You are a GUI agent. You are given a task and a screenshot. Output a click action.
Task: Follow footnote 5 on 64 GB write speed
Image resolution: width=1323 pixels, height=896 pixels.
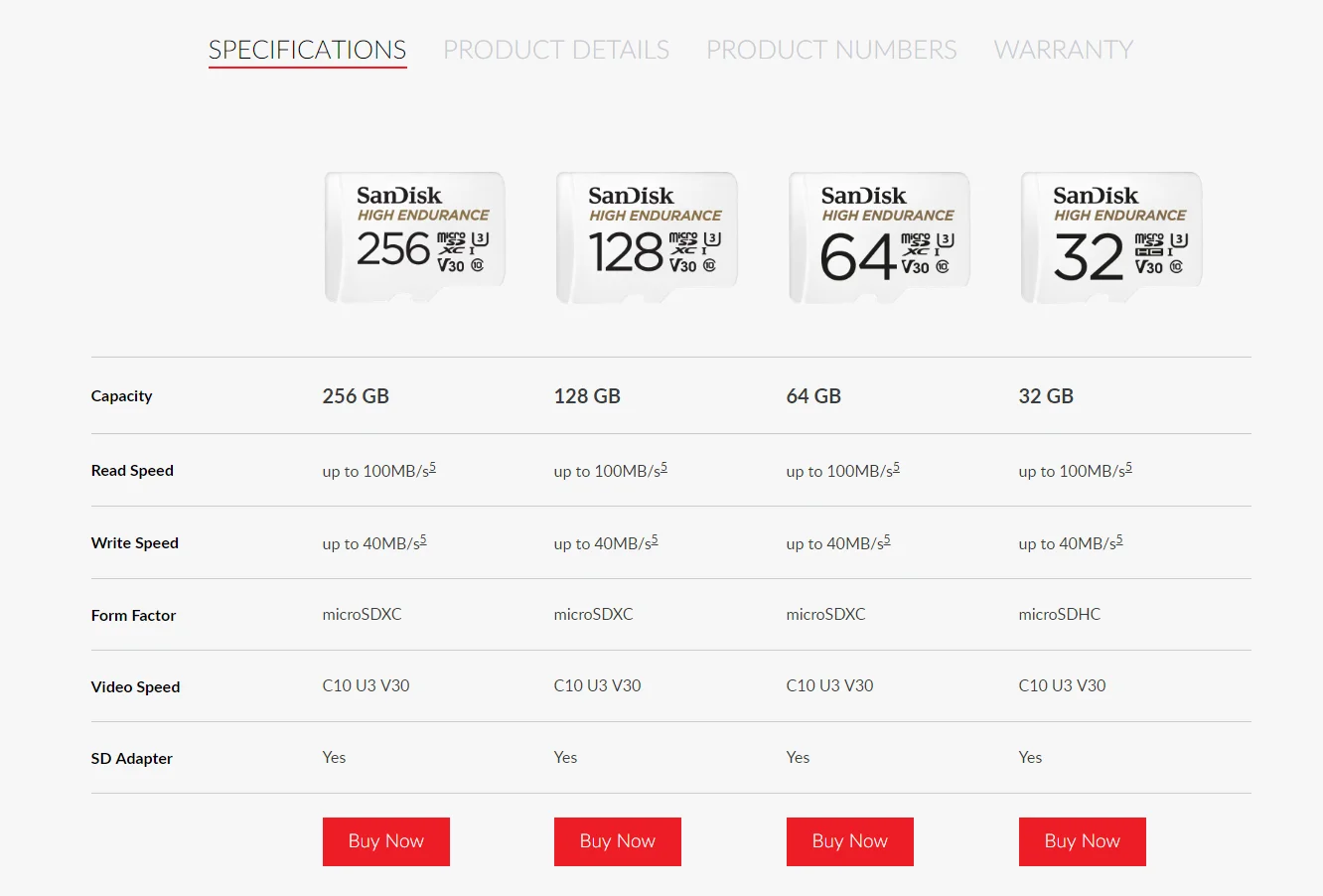click(887, 539)
